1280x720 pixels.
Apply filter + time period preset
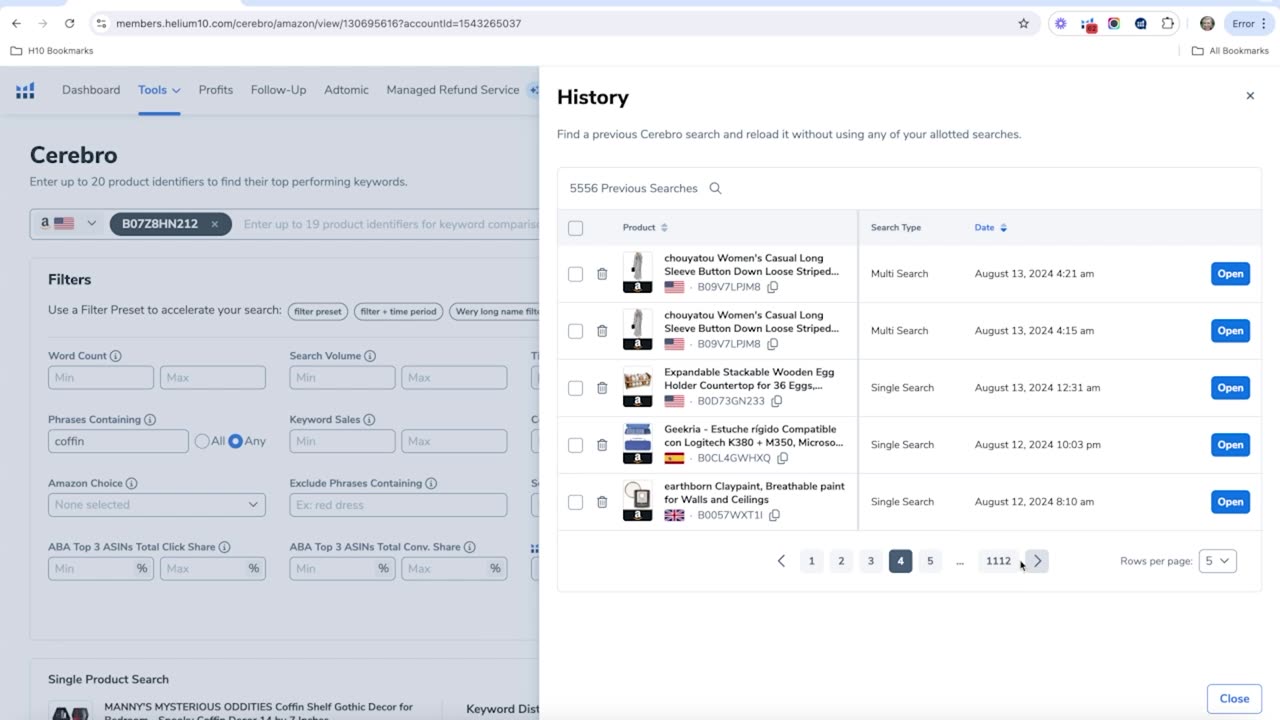pyautogui.click(x=398, y=311)
